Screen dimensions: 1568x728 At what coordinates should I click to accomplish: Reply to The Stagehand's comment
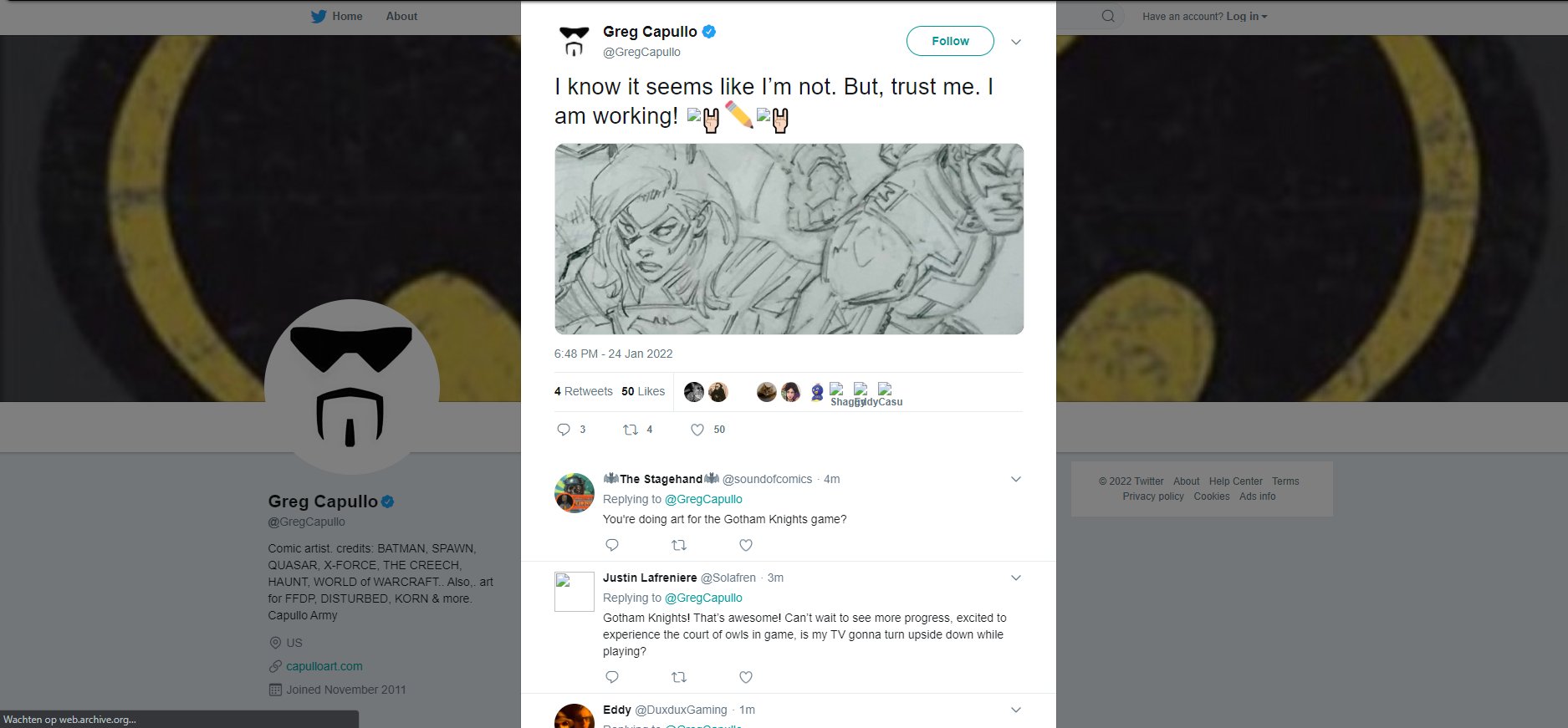(x=612, y=545)
